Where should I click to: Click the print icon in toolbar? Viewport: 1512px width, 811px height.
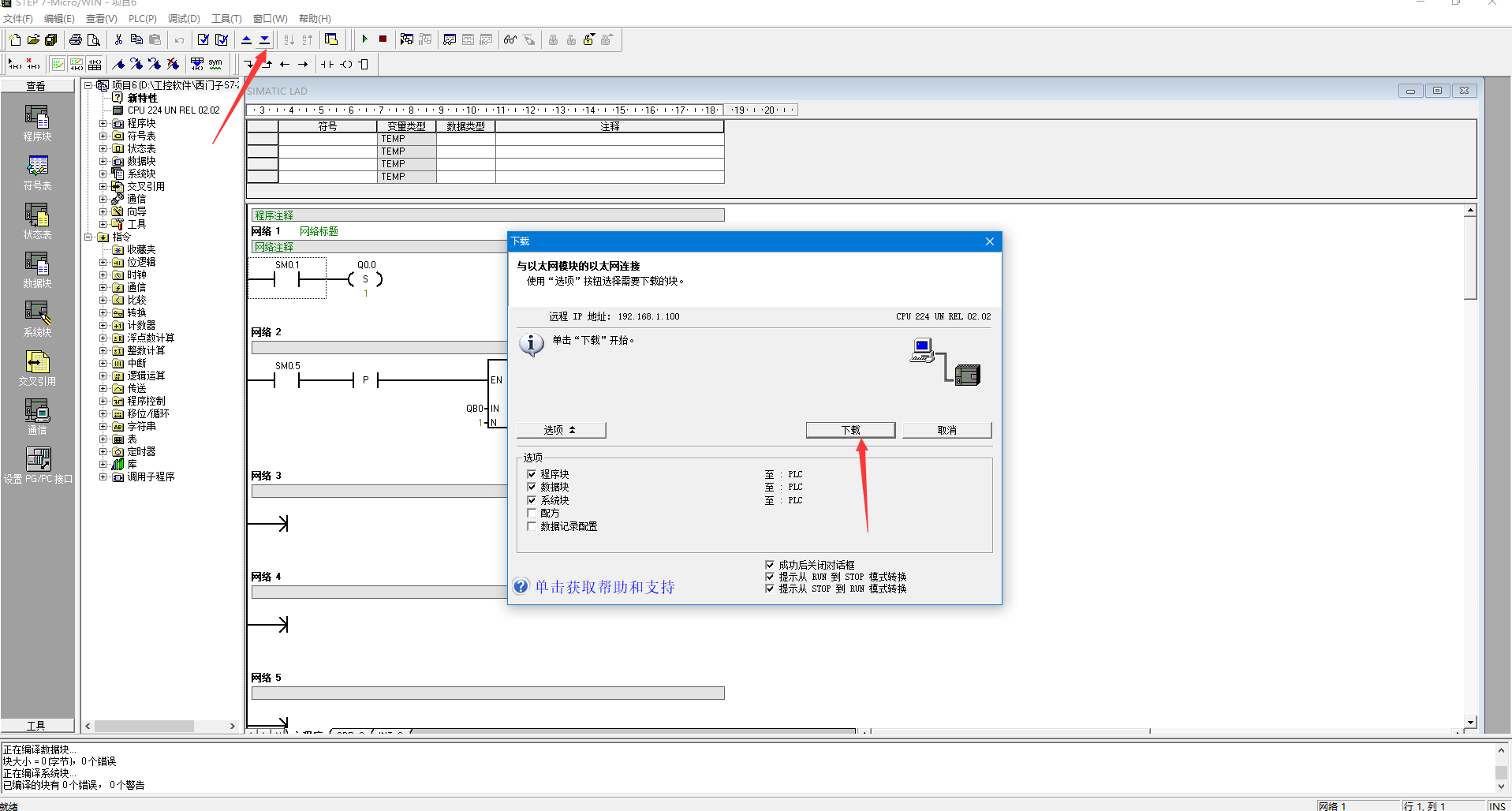click(76, 39)
